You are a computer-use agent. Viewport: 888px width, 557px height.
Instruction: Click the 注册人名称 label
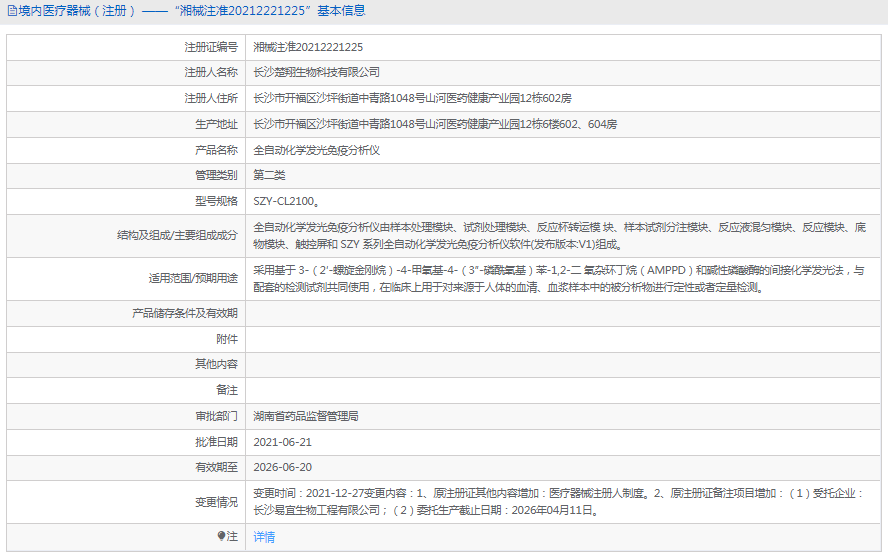(211, 72)
